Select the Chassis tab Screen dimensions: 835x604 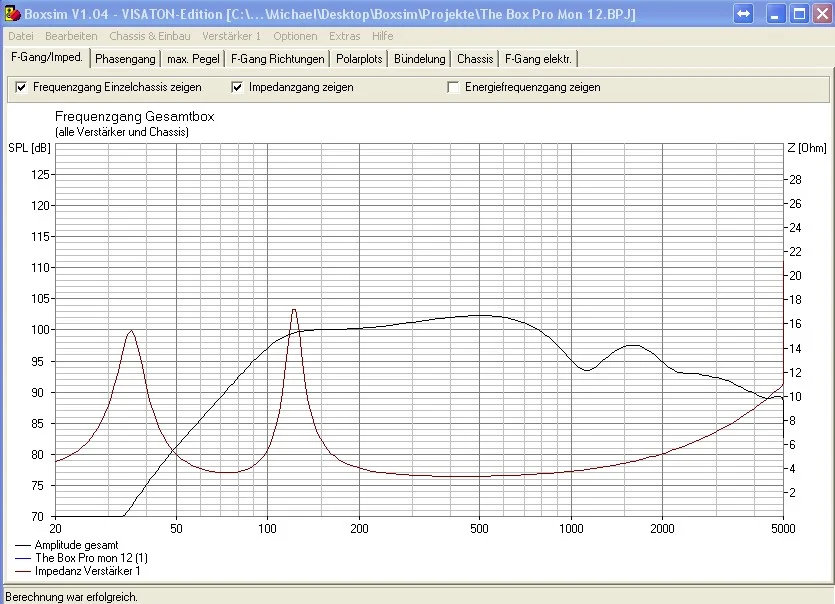point(474,58)
